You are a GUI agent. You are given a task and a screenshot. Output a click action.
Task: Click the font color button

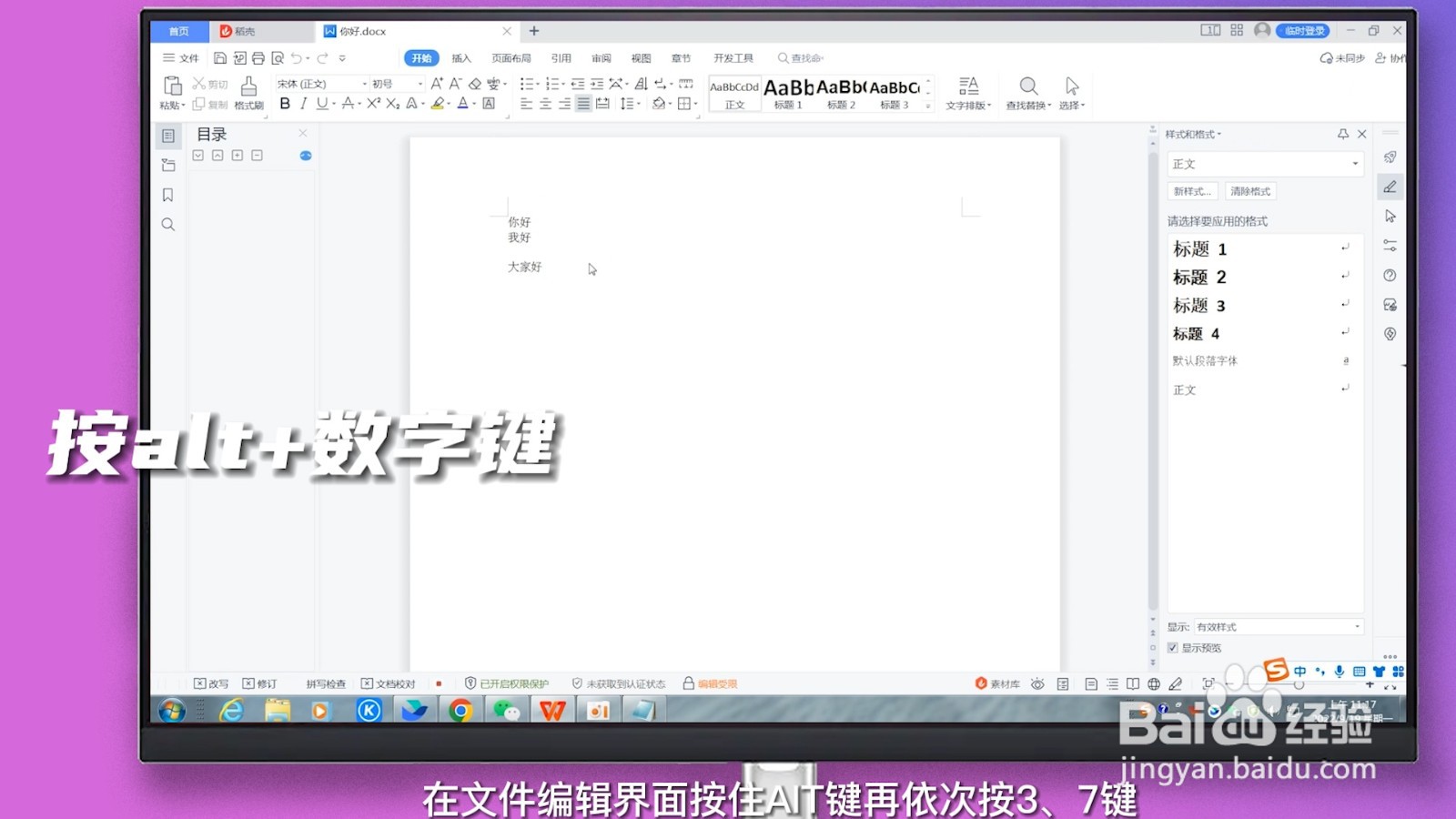(462, 104)
